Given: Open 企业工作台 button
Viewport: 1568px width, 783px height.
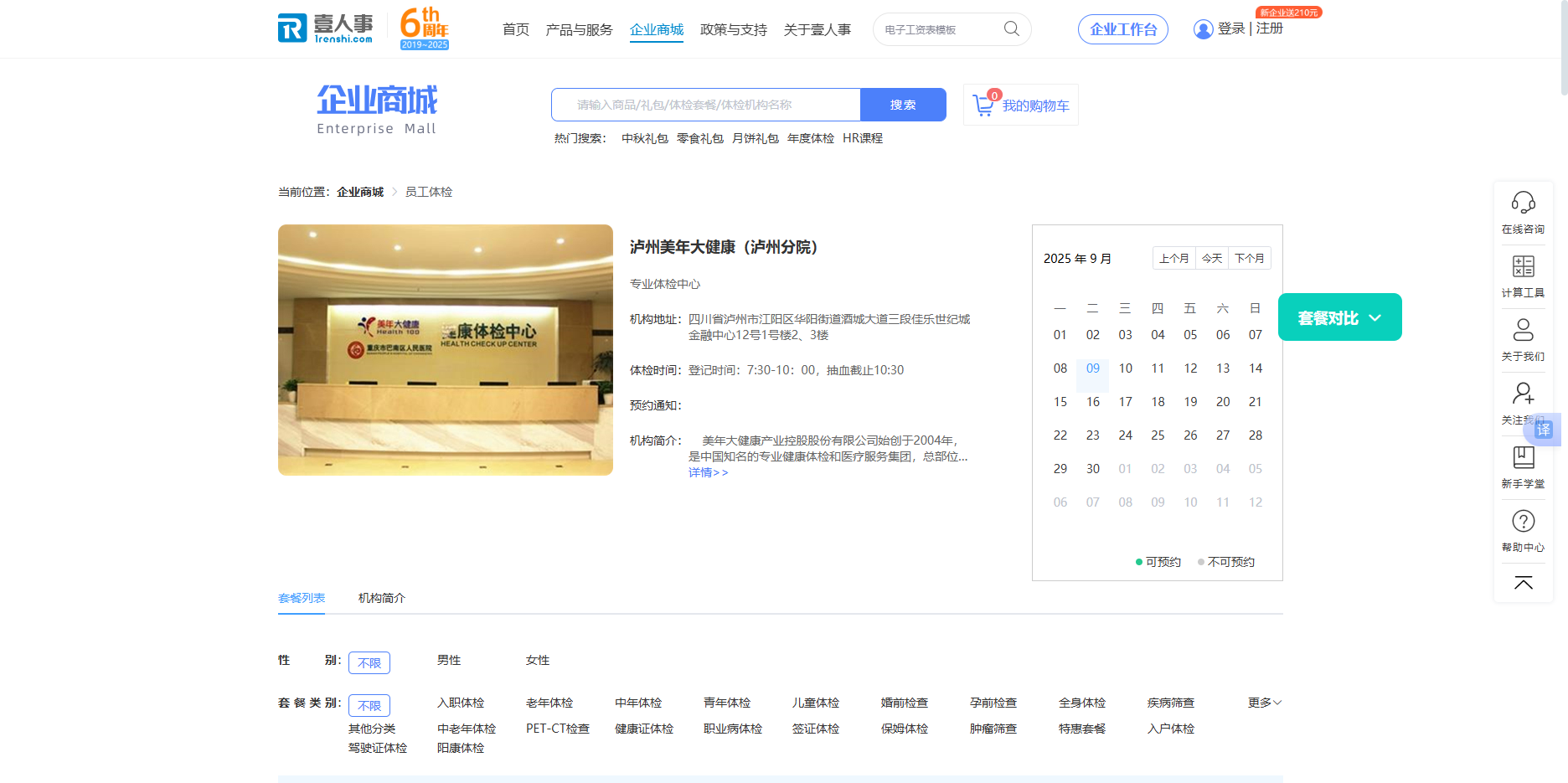Looking at the screenshot, I should 1123,29.
